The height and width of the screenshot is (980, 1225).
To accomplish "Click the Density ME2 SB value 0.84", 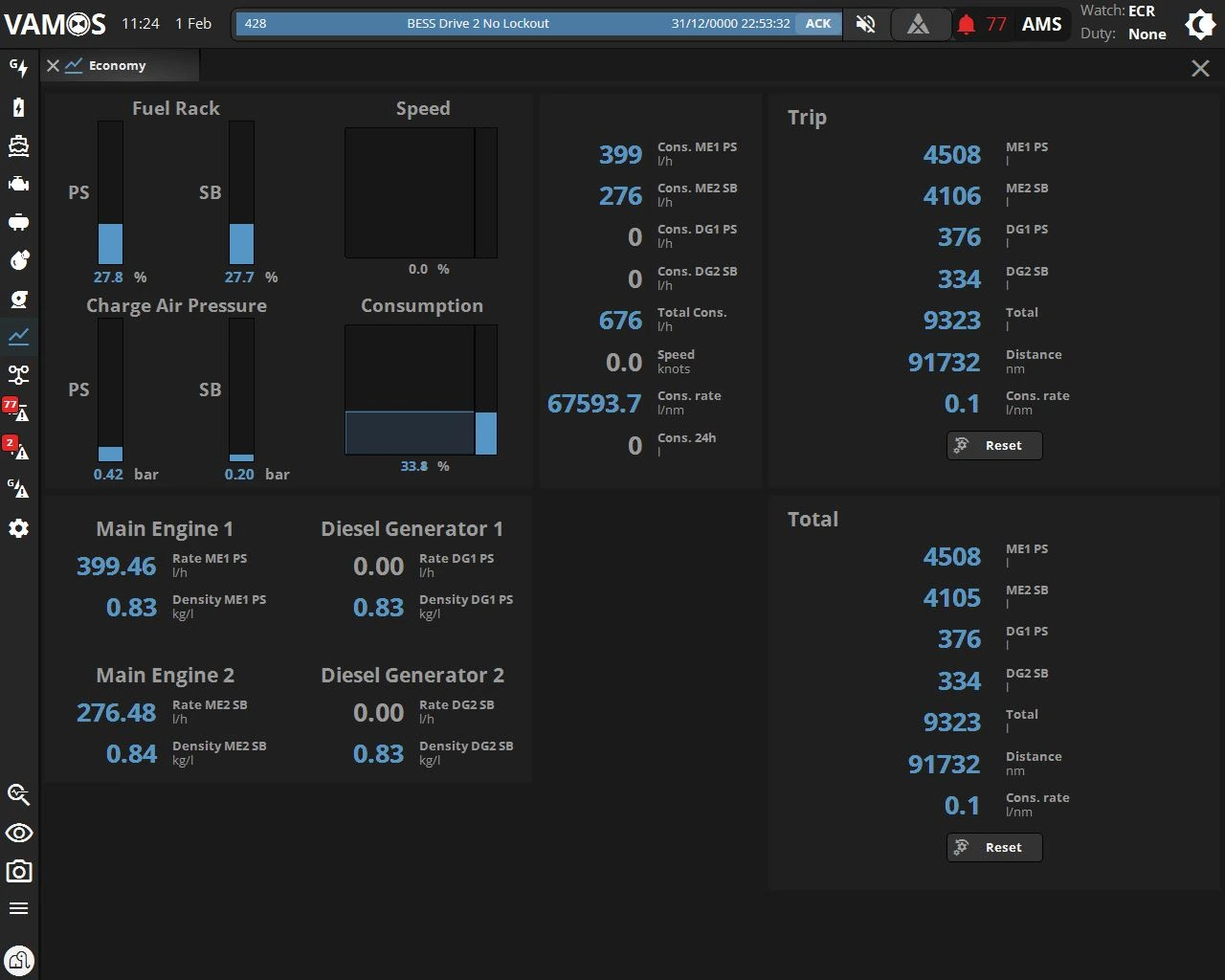I will 131,753.
